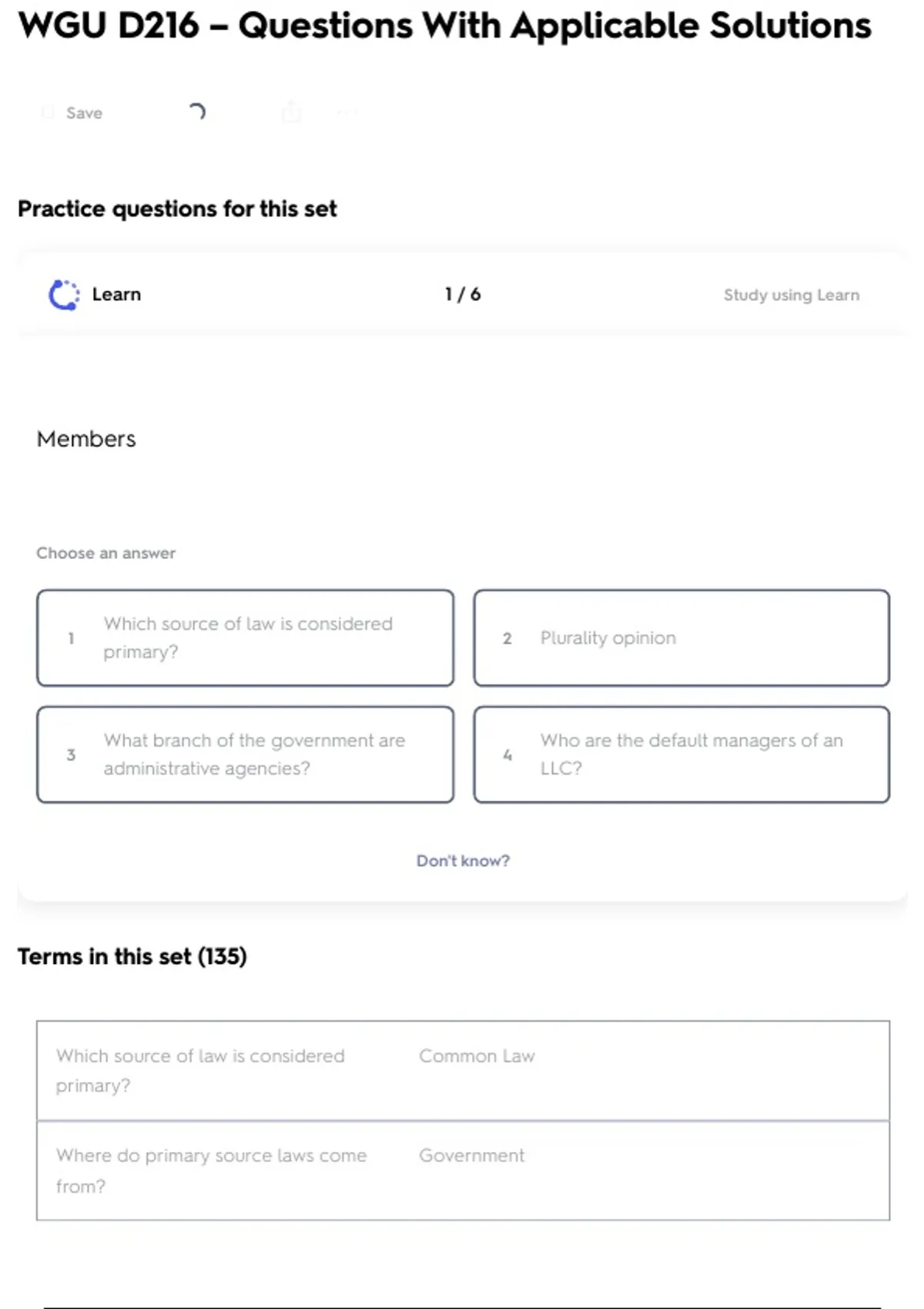Open the three-dot more options menu
Viewport: 924px width, 1309px height.
pyautogui.click(x=346, y=113)
